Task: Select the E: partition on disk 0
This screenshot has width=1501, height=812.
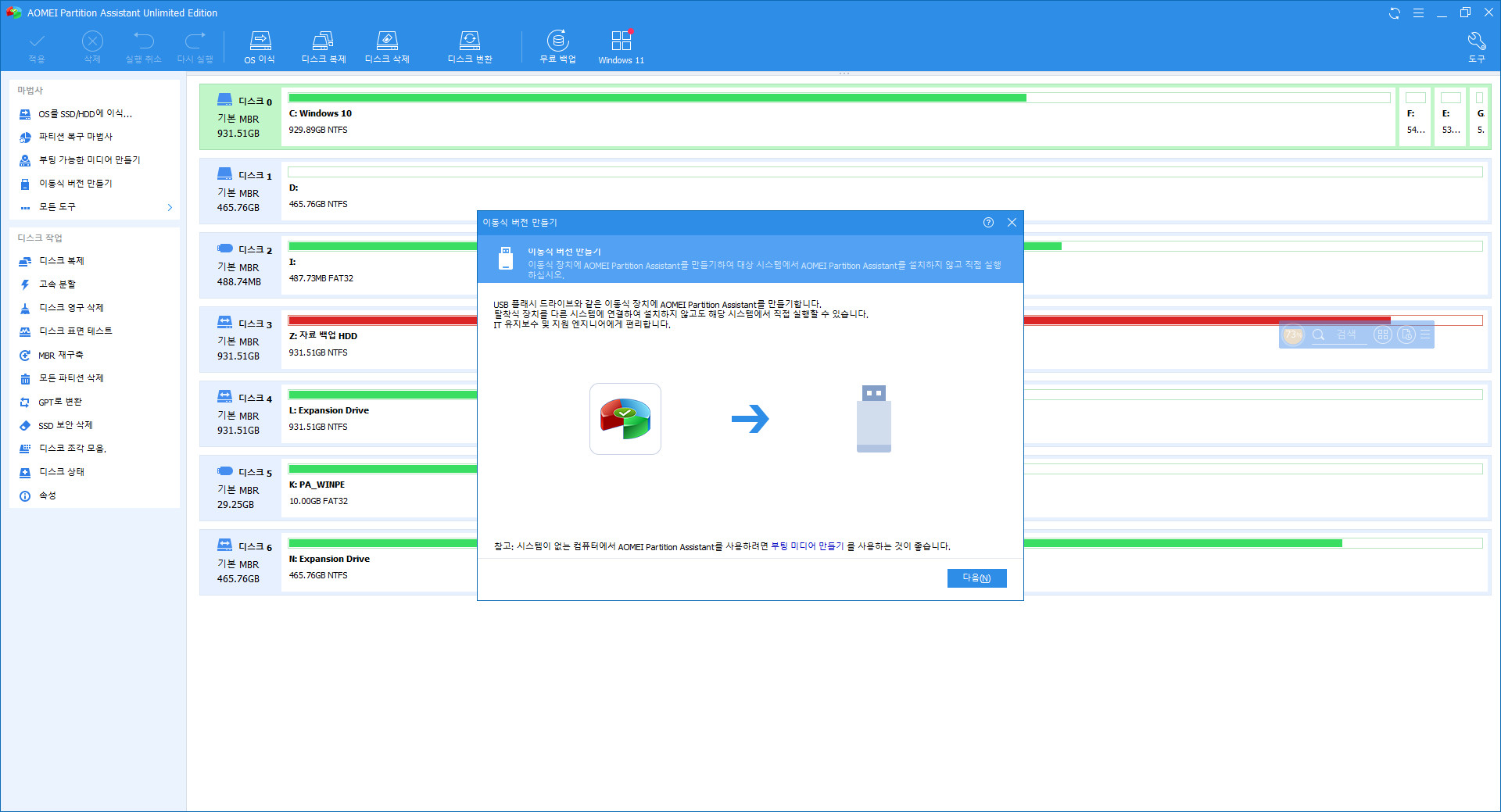Action: coord(1450,116)
